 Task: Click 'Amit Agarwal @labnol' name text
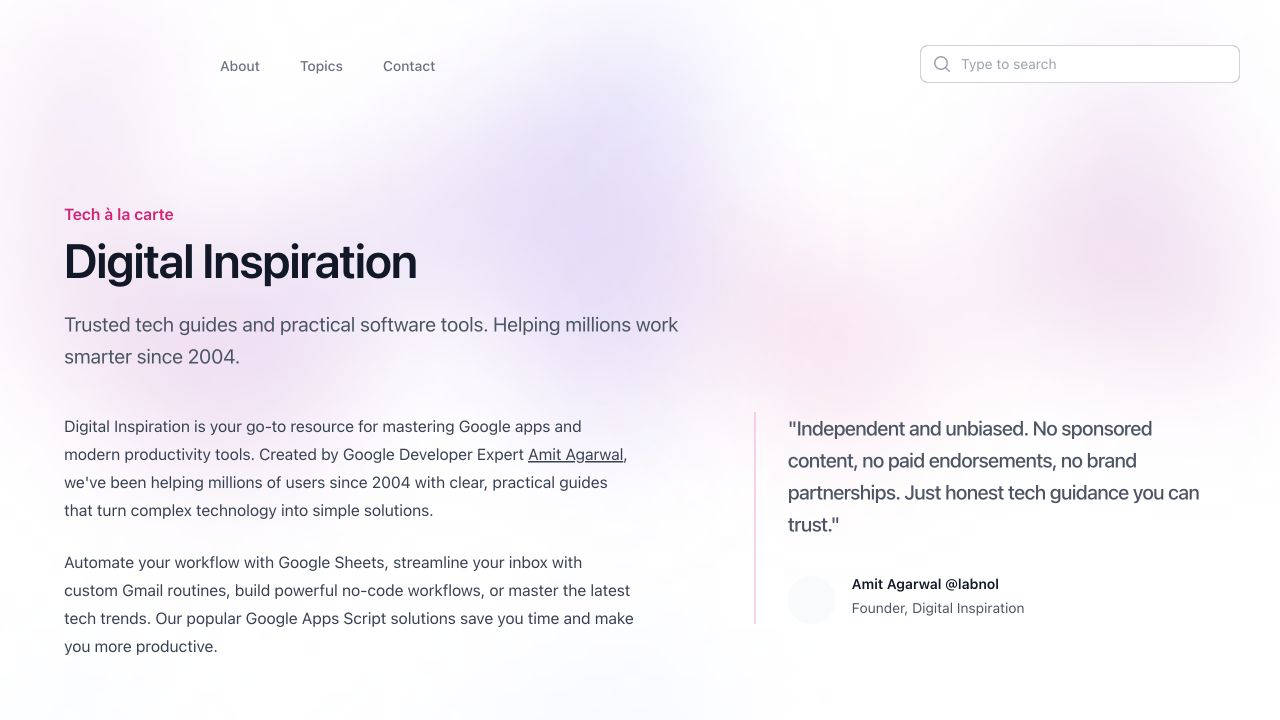tap(925, 584)
